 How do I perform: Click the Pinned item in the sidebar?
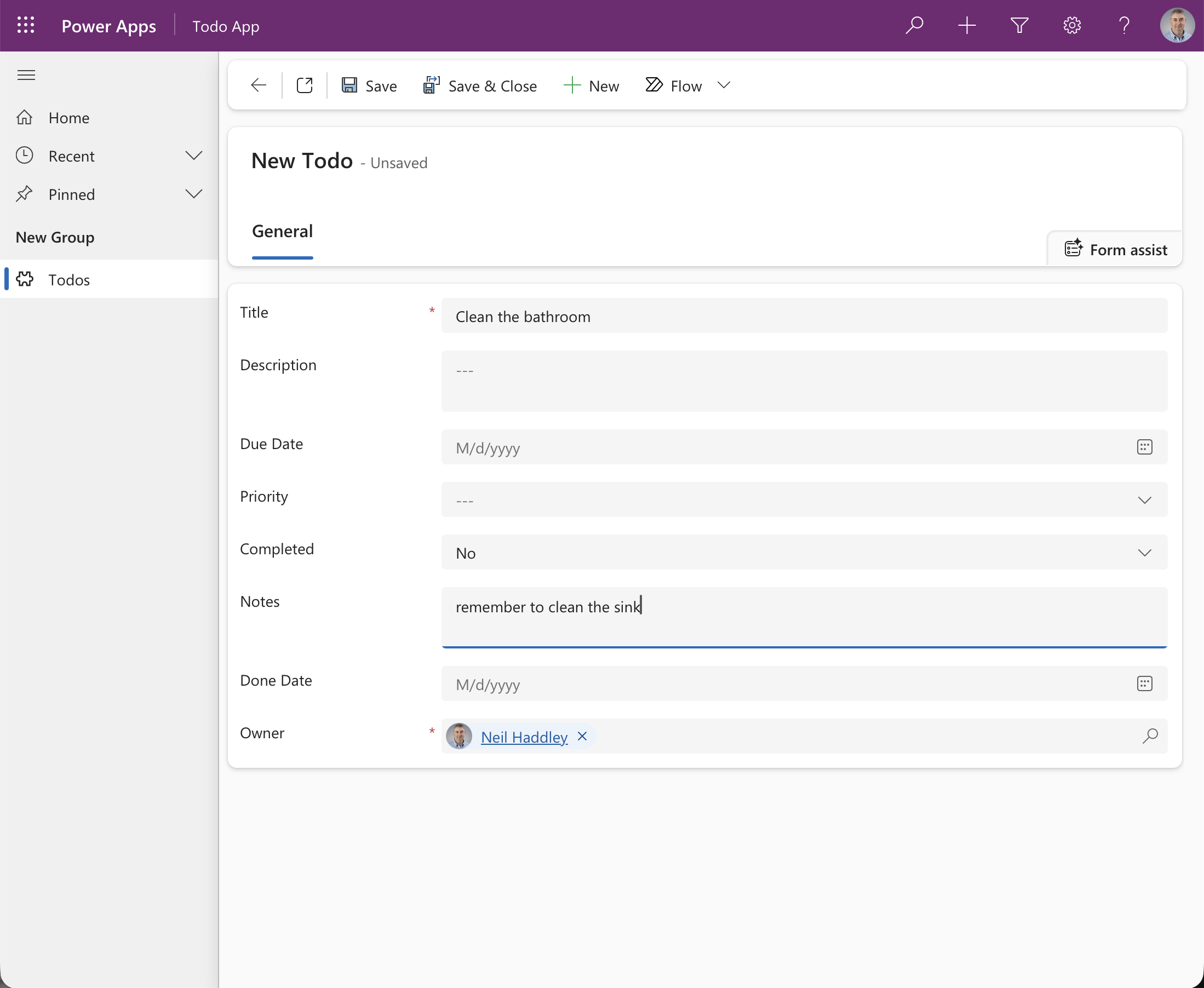point(108,194)
